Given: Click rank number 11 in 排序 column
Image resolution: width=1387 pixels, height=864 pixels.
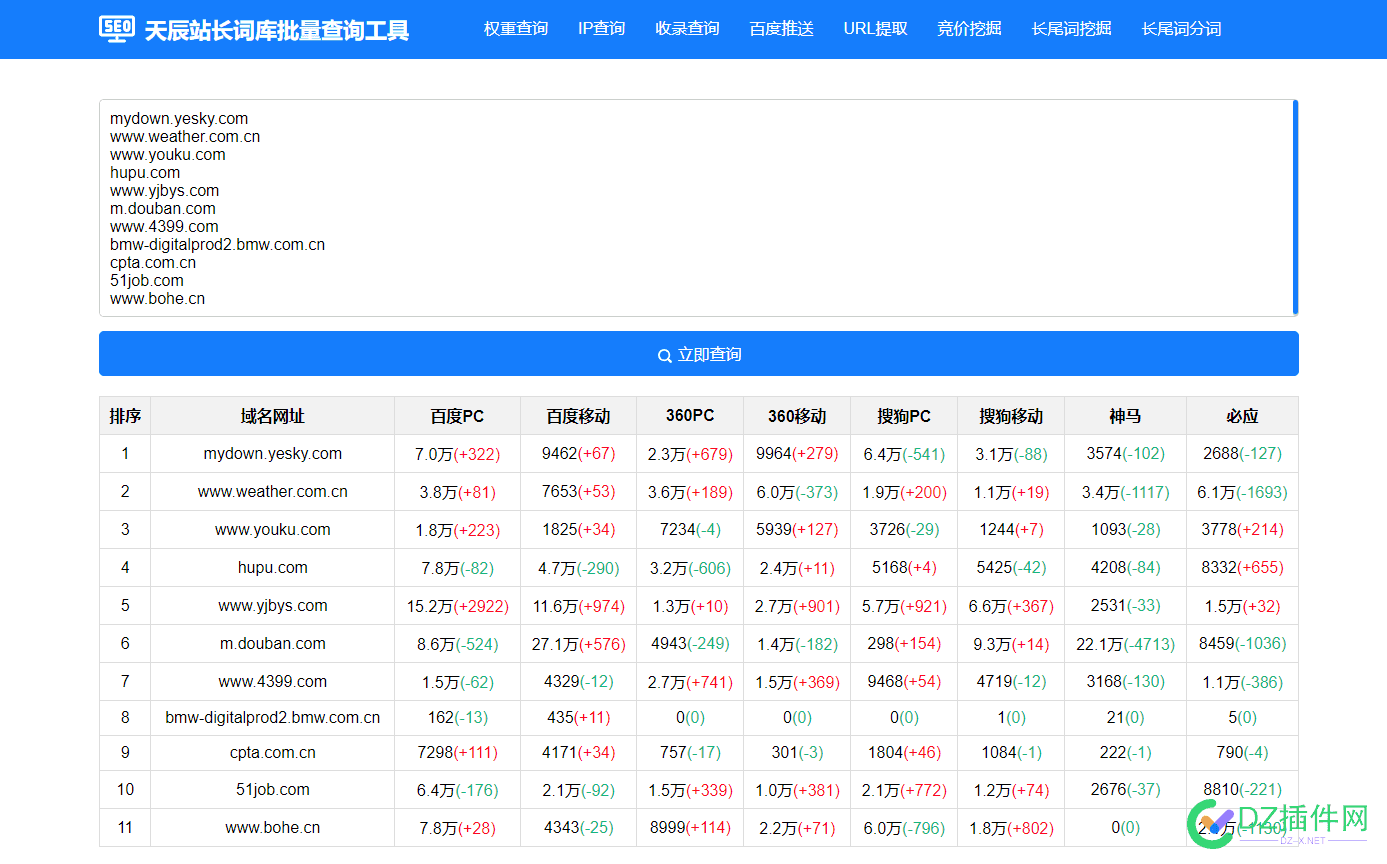Looking at the screenshot, I should point(125,828).
